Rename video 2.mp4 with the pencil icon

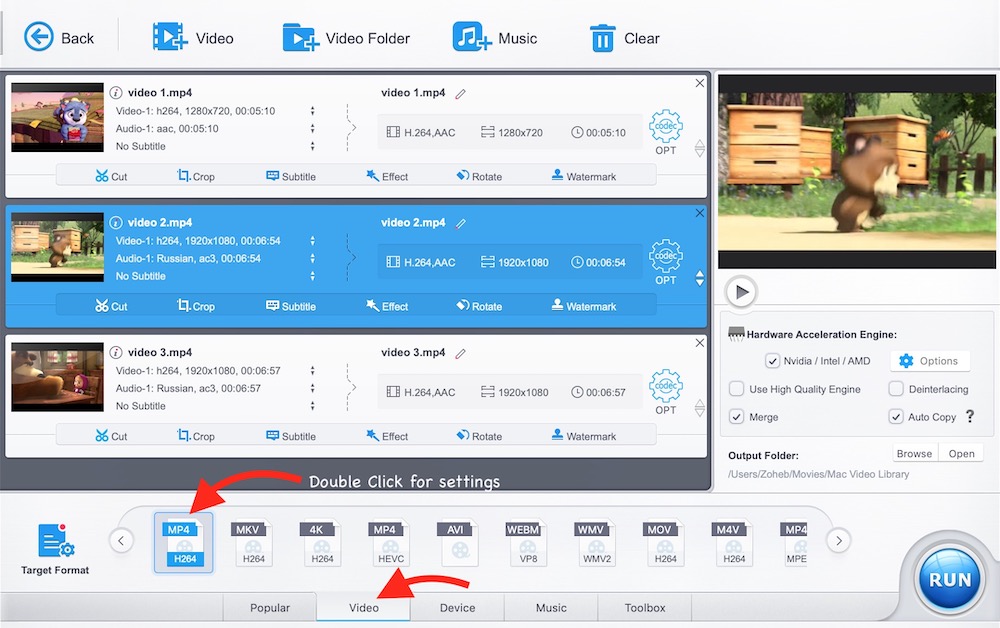(461, 223)
